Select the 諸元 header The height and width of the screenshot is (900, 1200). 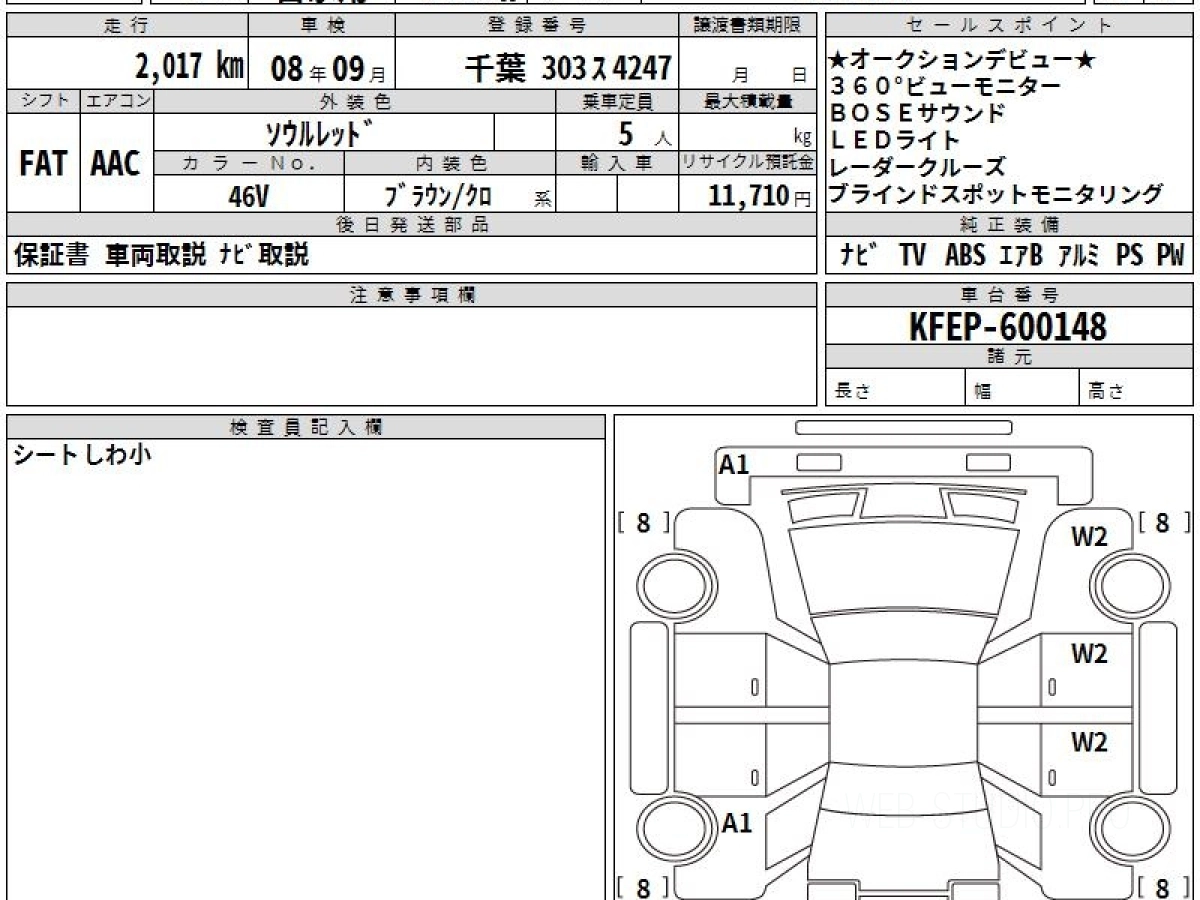tap(1010, 357)
